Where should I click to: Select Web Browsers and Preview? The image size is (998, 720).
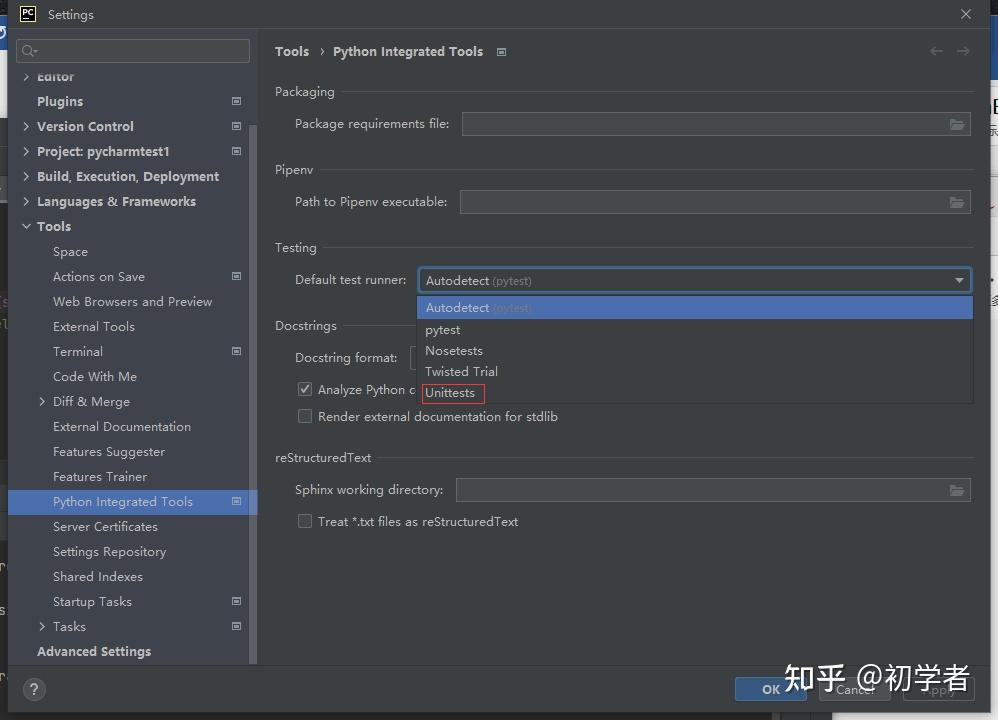click(x=132, y=302)
